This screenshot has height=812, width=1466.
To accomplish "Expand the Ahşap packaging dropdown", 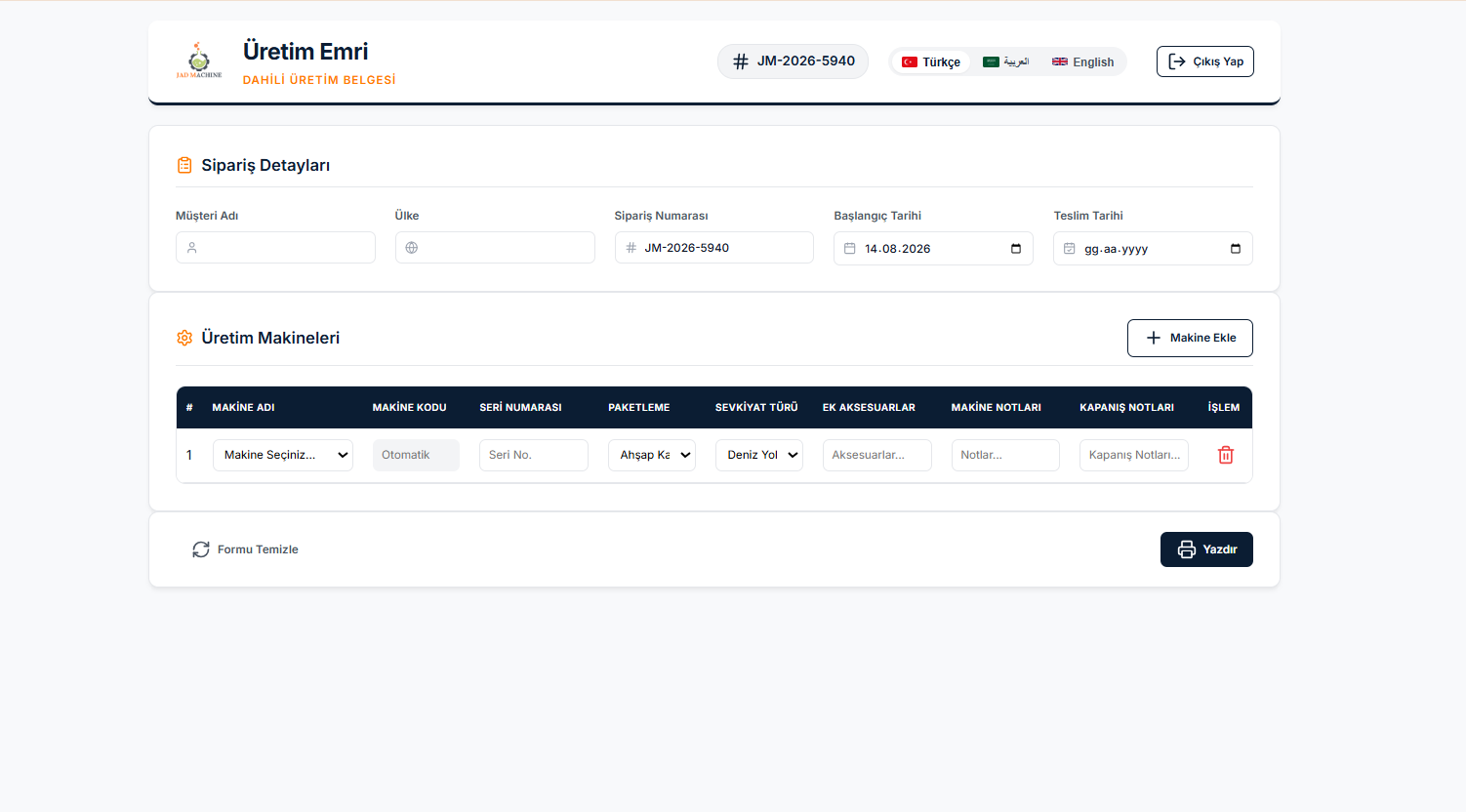I will coord(652,455).
